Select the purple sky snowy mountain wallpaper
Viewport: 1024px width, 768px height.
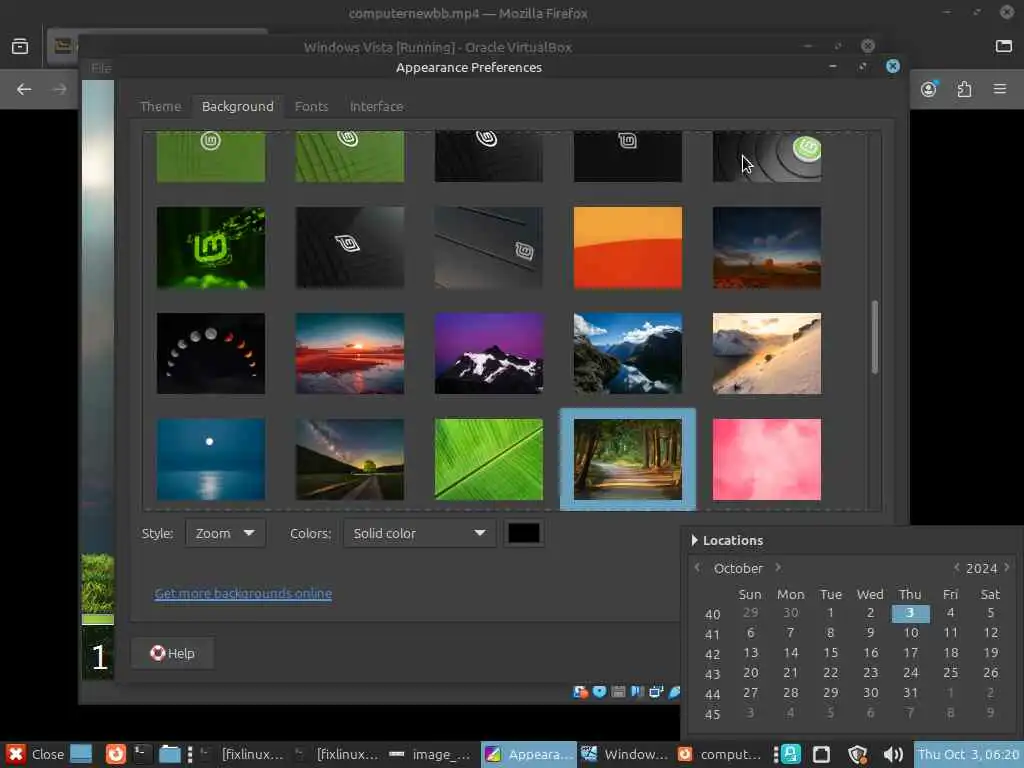(488, 353)
